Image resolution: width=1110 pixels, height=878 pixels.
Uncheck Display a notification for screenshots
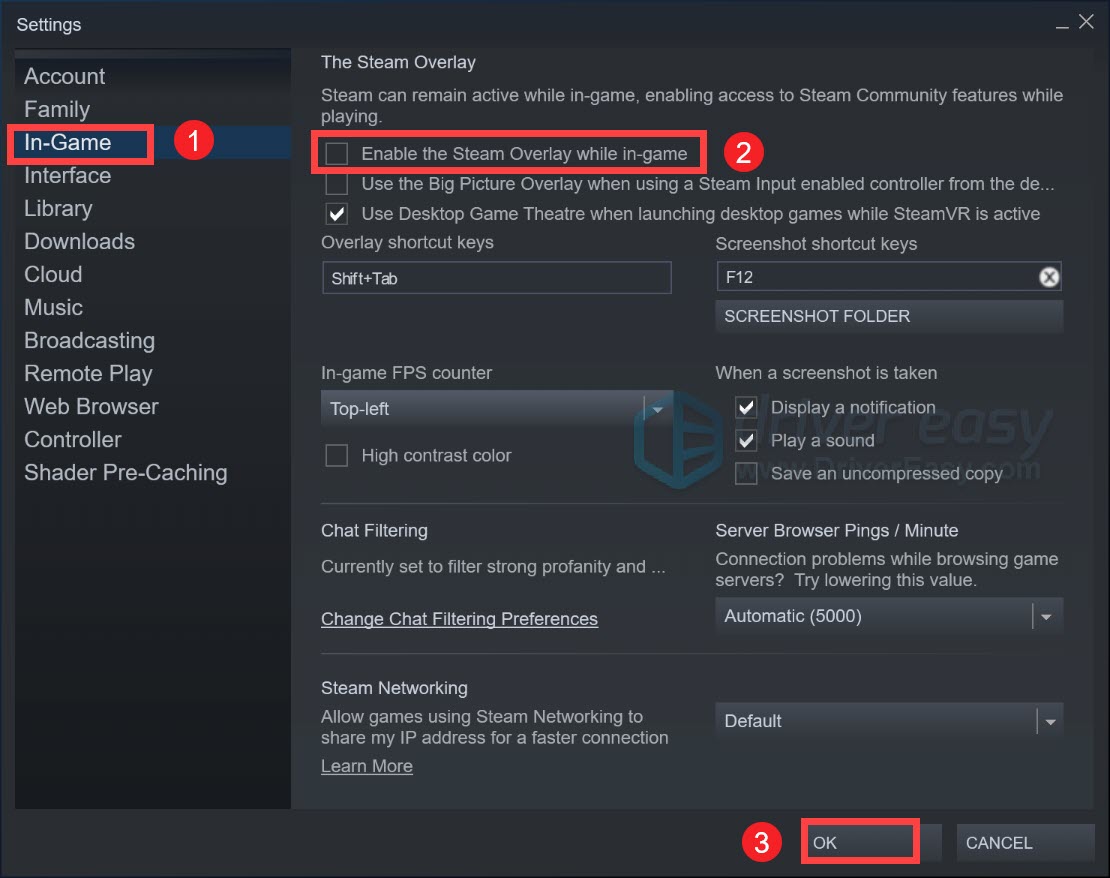746,408
